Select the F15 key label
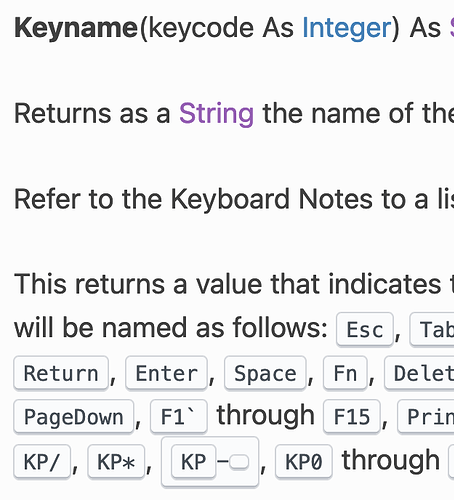 [352, 417]
